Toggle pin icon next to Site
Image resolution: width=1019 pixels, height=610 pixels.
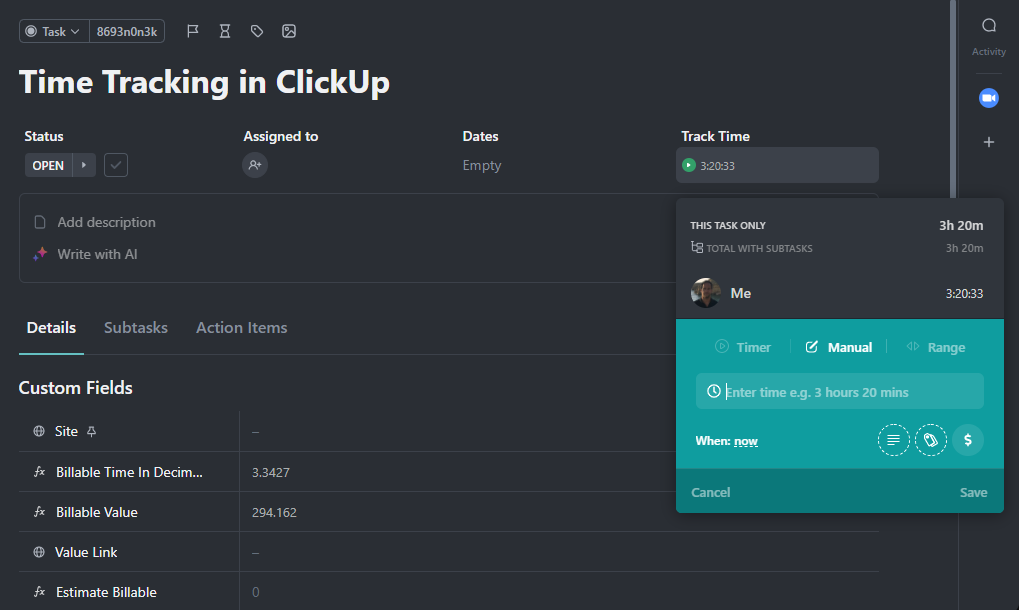pyautogui.click(x=92, y=431)
